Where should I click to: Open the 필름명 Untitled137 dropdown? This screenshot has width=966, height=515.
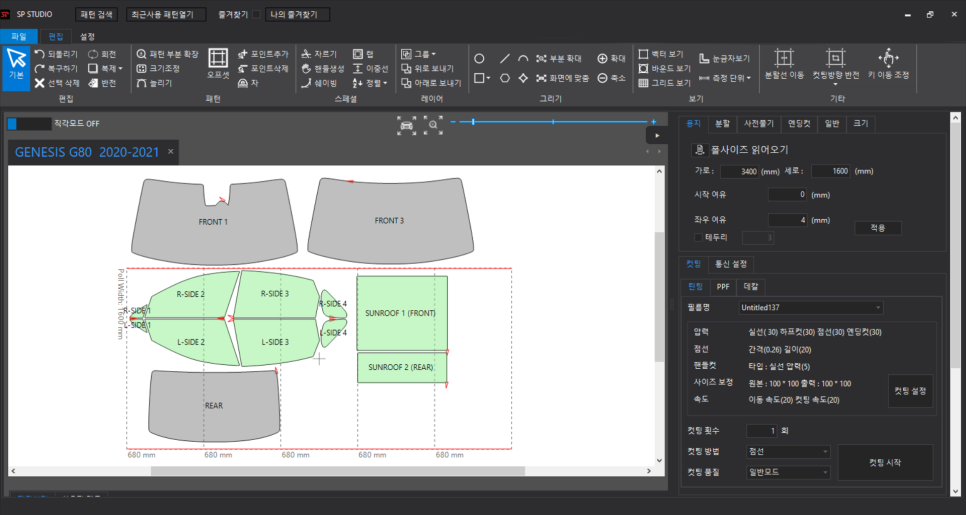click(x=811, y=307)
